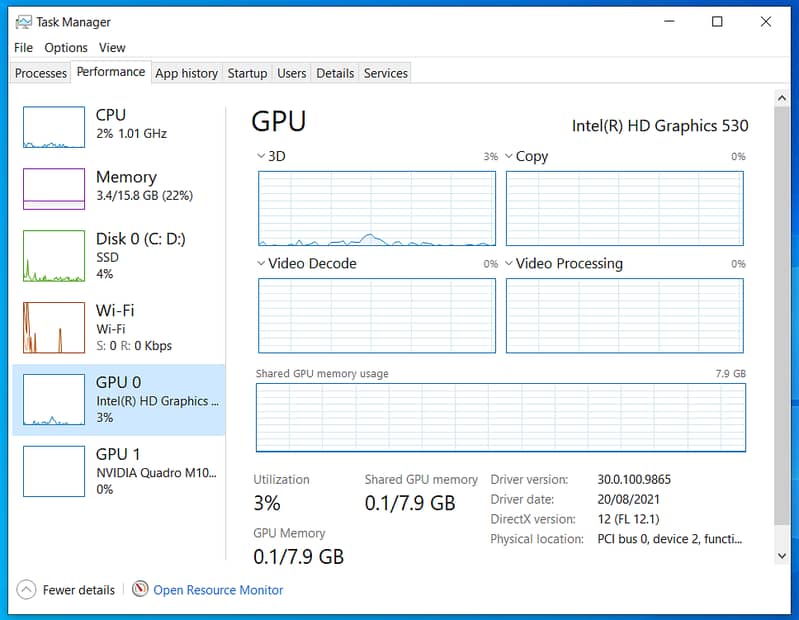Click the Open Resource Monitor link
The width and height of the screenshot is (799, 620).
pyautogui.click(x=218, y=590)
